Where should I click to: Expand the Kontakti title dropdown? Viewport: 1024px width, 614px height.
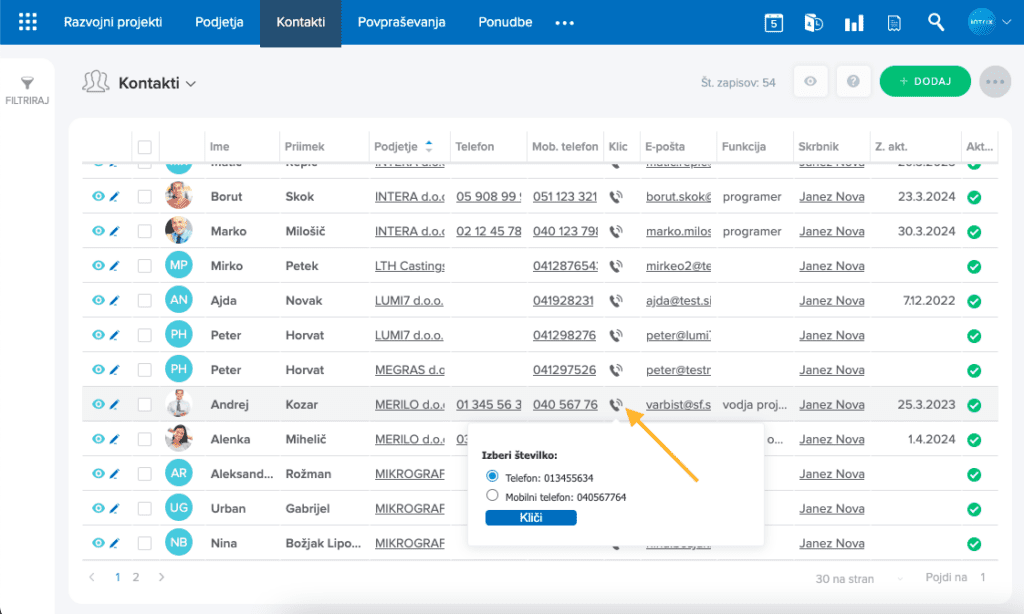(191, 83)
